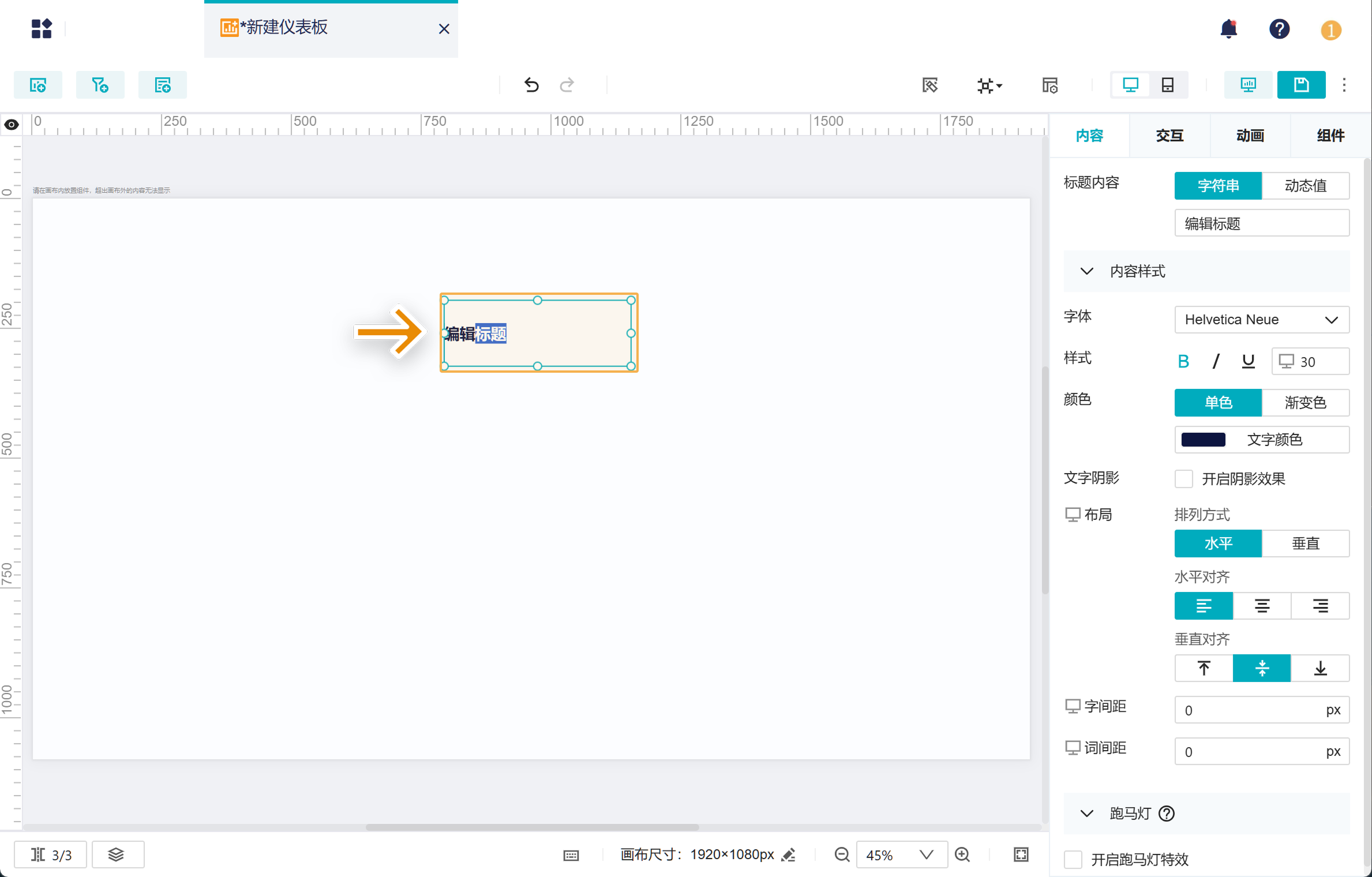Click the add chart component icon
Viewport: 1372px width, 877px height.
click(38, 85)
